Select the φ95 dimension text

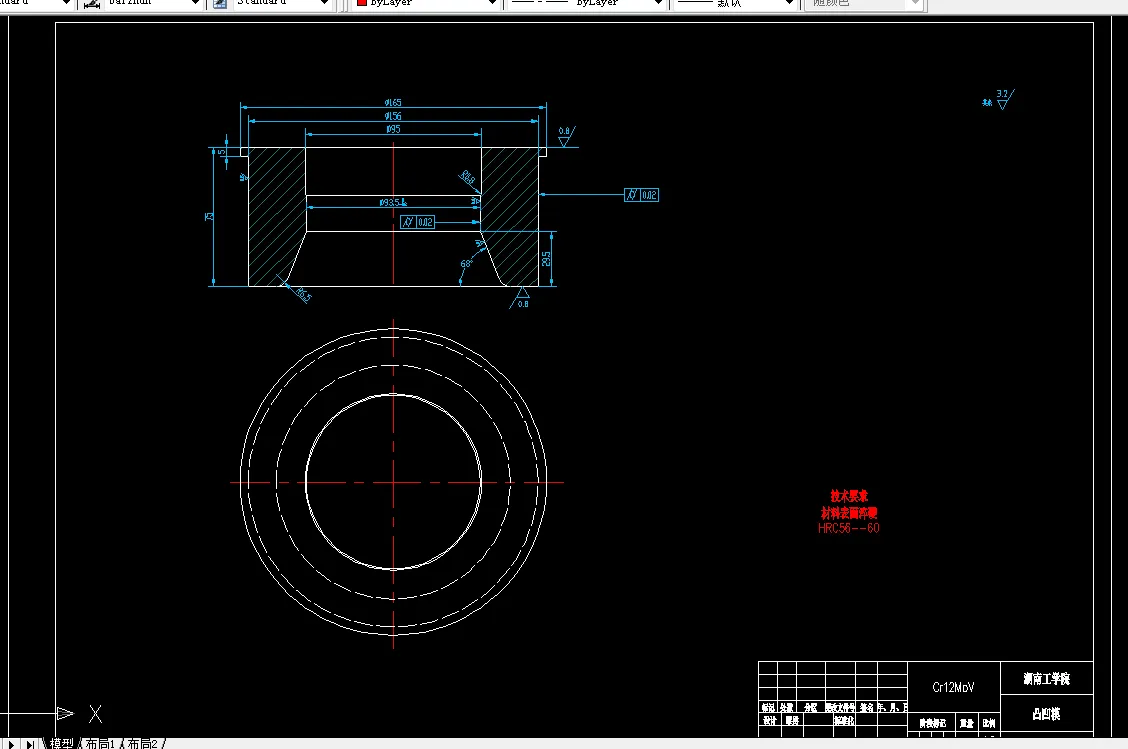click(393, 129)
